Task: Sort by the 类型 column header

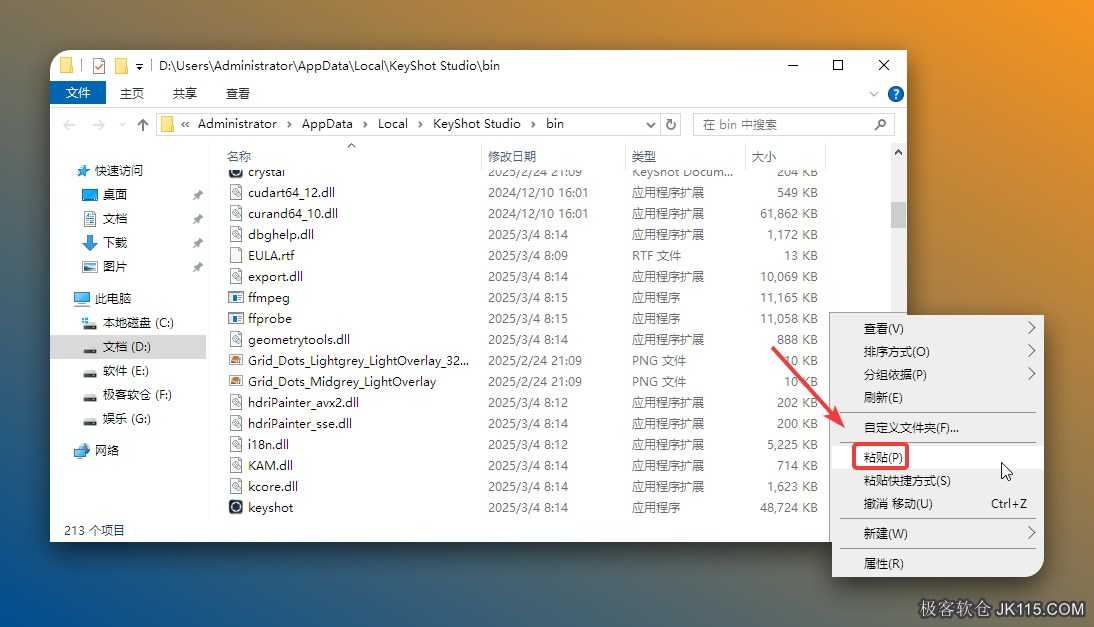Action: click(644, 156)
